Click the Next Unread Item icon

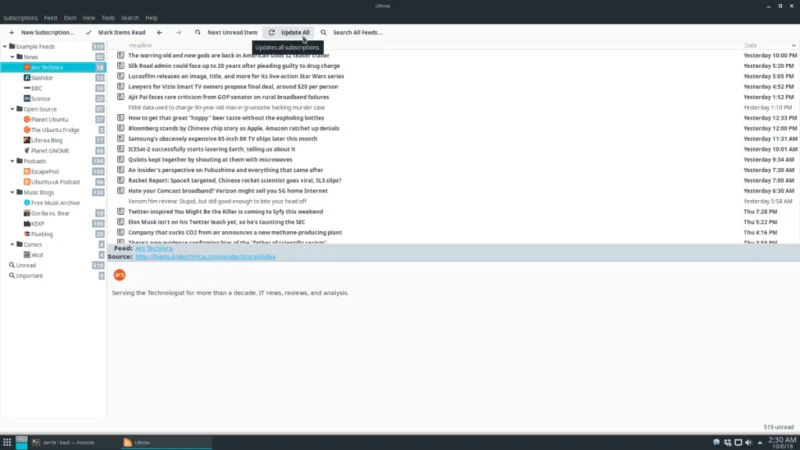[197, 33]
